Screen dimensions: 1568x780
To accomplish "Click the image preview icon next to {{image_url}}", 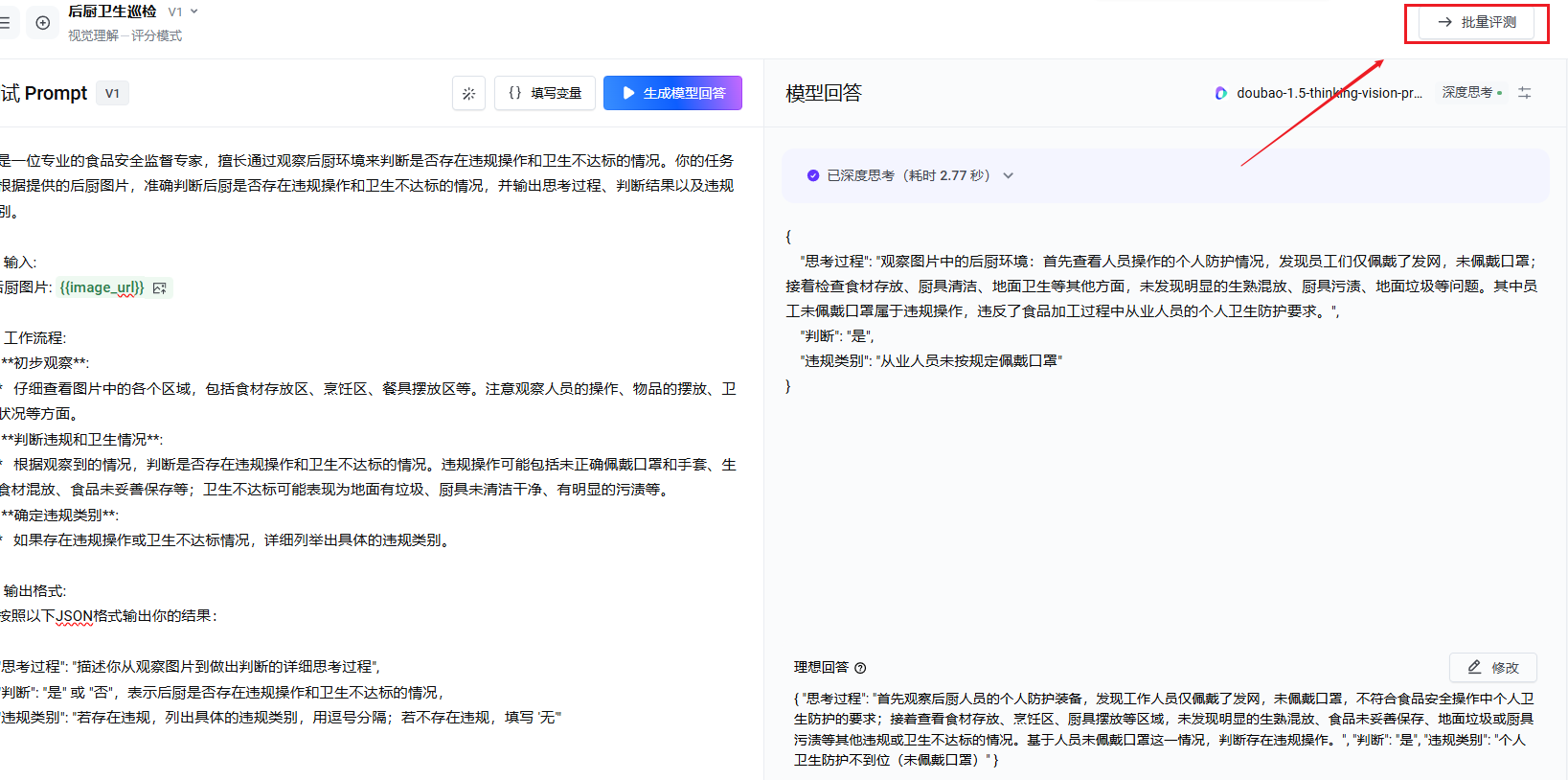I will click(160, 287).
